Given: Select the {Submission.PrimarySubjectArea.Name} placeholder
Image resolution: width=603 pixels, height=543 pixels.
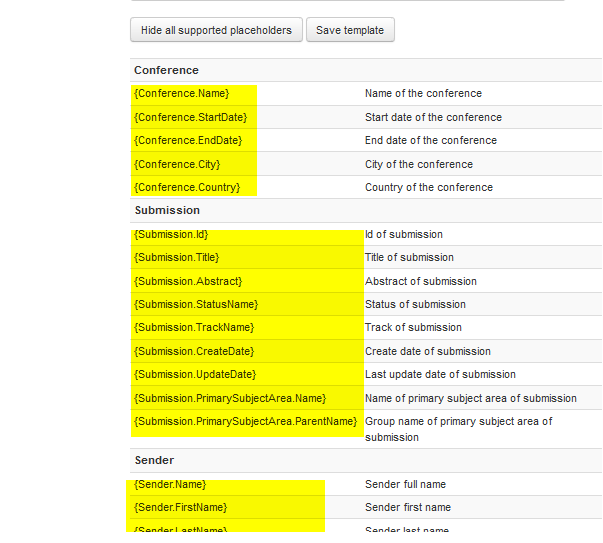Looking at the screenshot, I should (230, 399).
